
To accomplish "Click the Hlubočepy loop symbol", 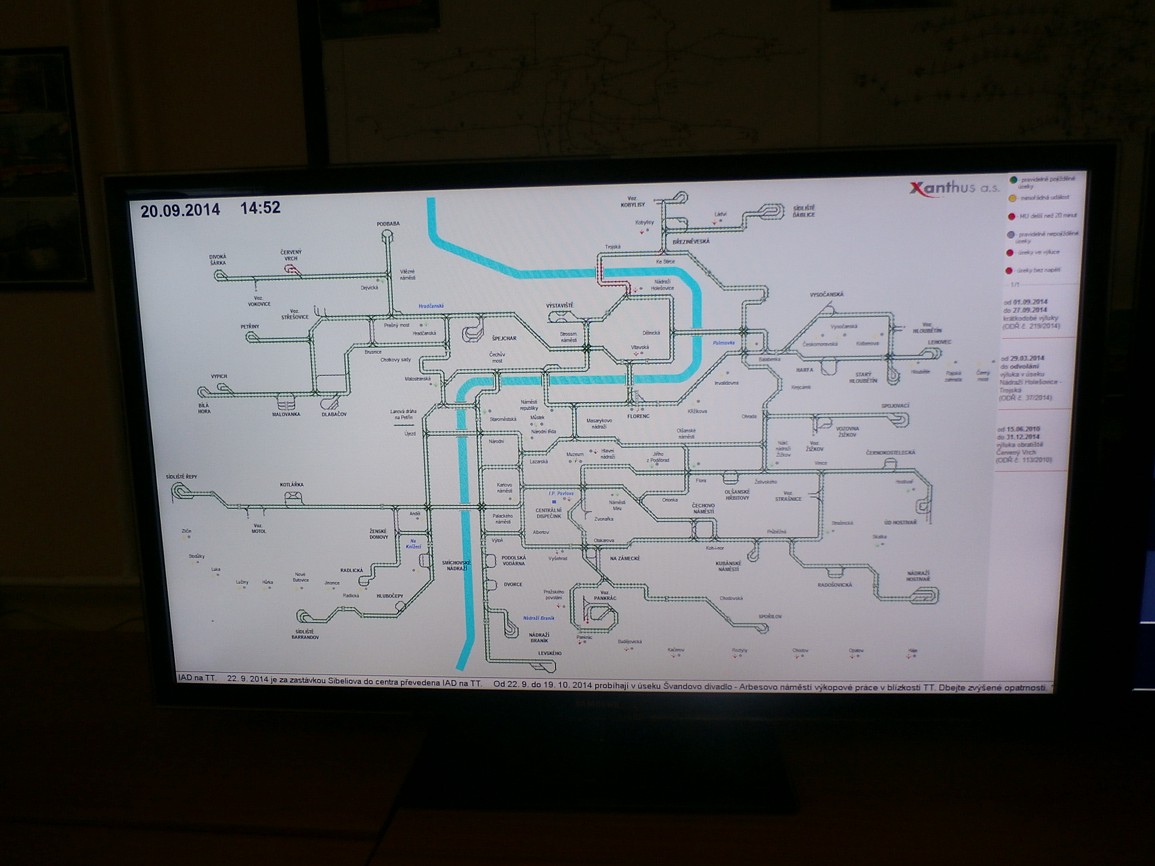I will (400, 607).
